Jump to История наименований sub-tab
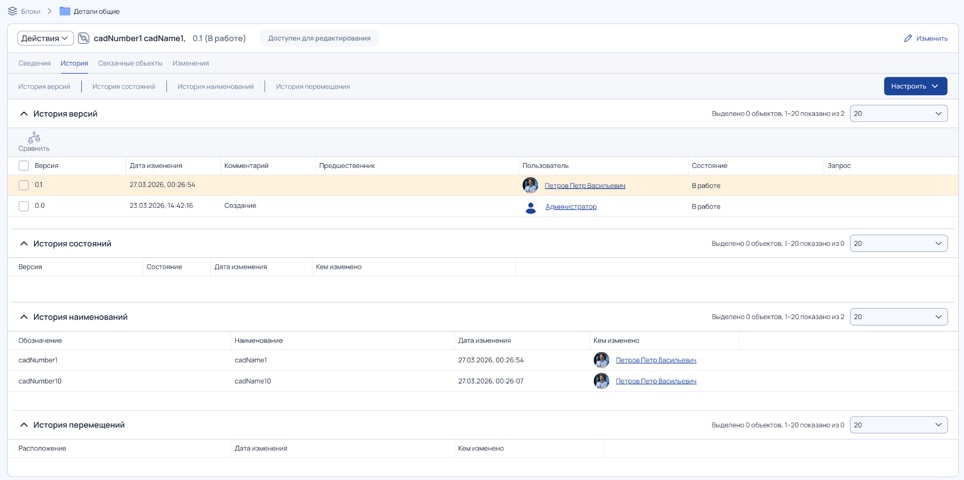Screen dimensions: 964x480 (216, 87)
